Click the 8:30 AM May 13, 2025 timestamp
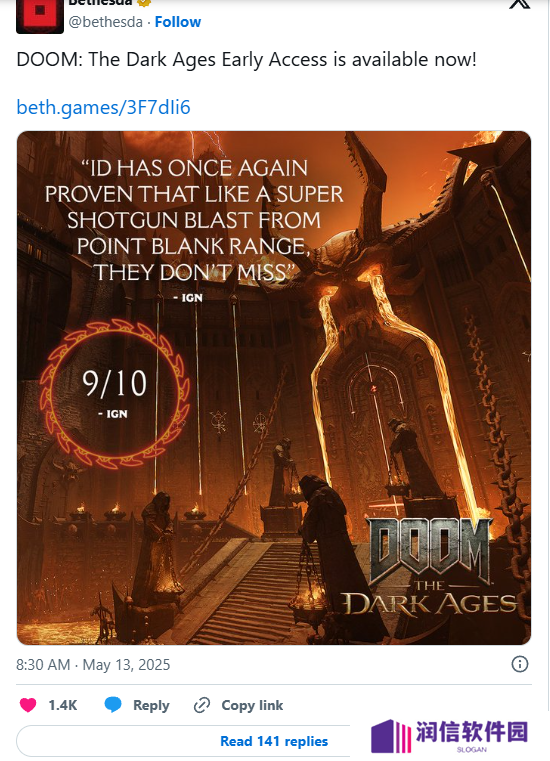 [93, 664]
